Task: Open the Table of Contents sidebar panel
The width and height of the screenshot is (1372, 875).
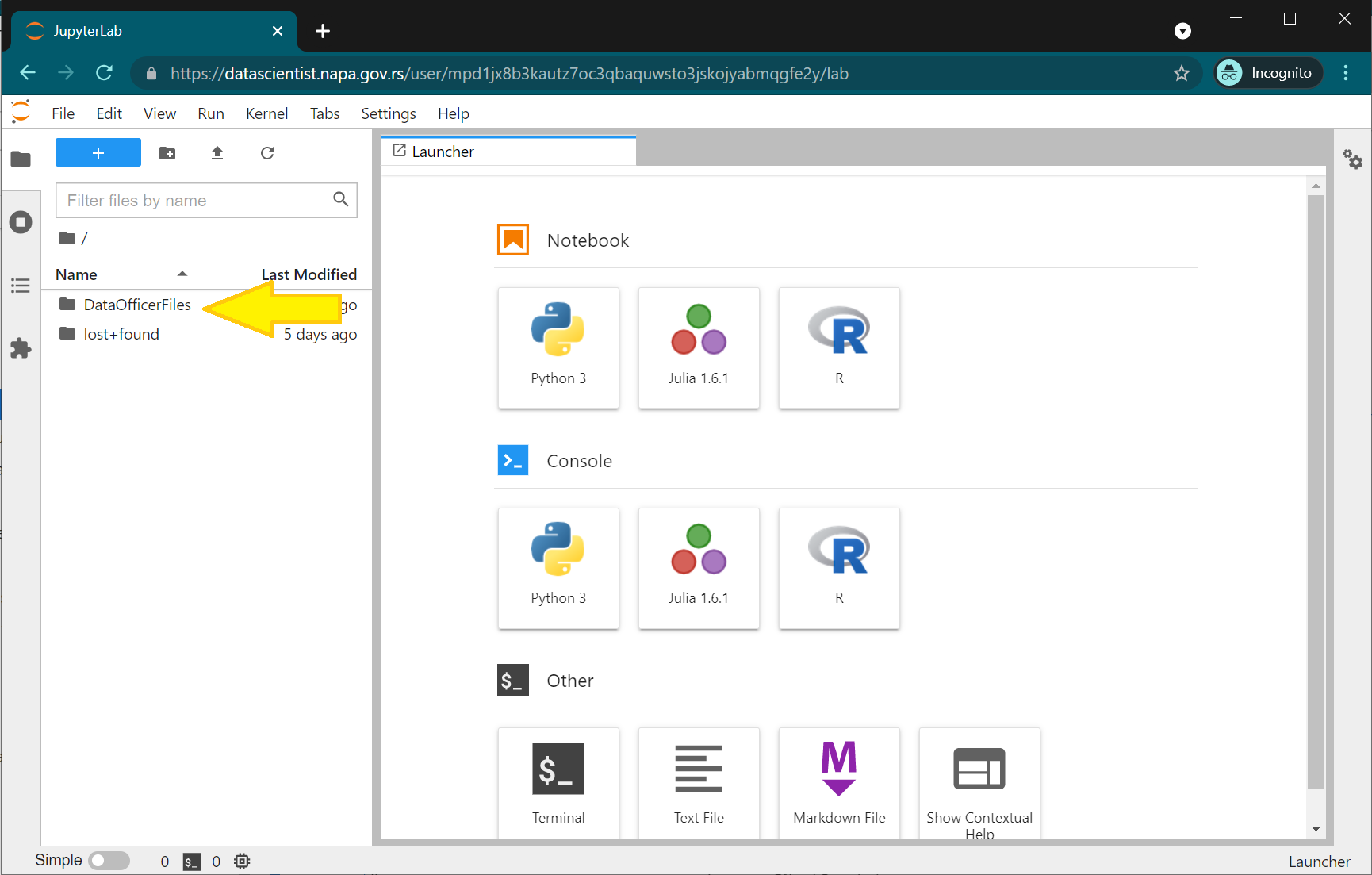Action: coord(21,286)
